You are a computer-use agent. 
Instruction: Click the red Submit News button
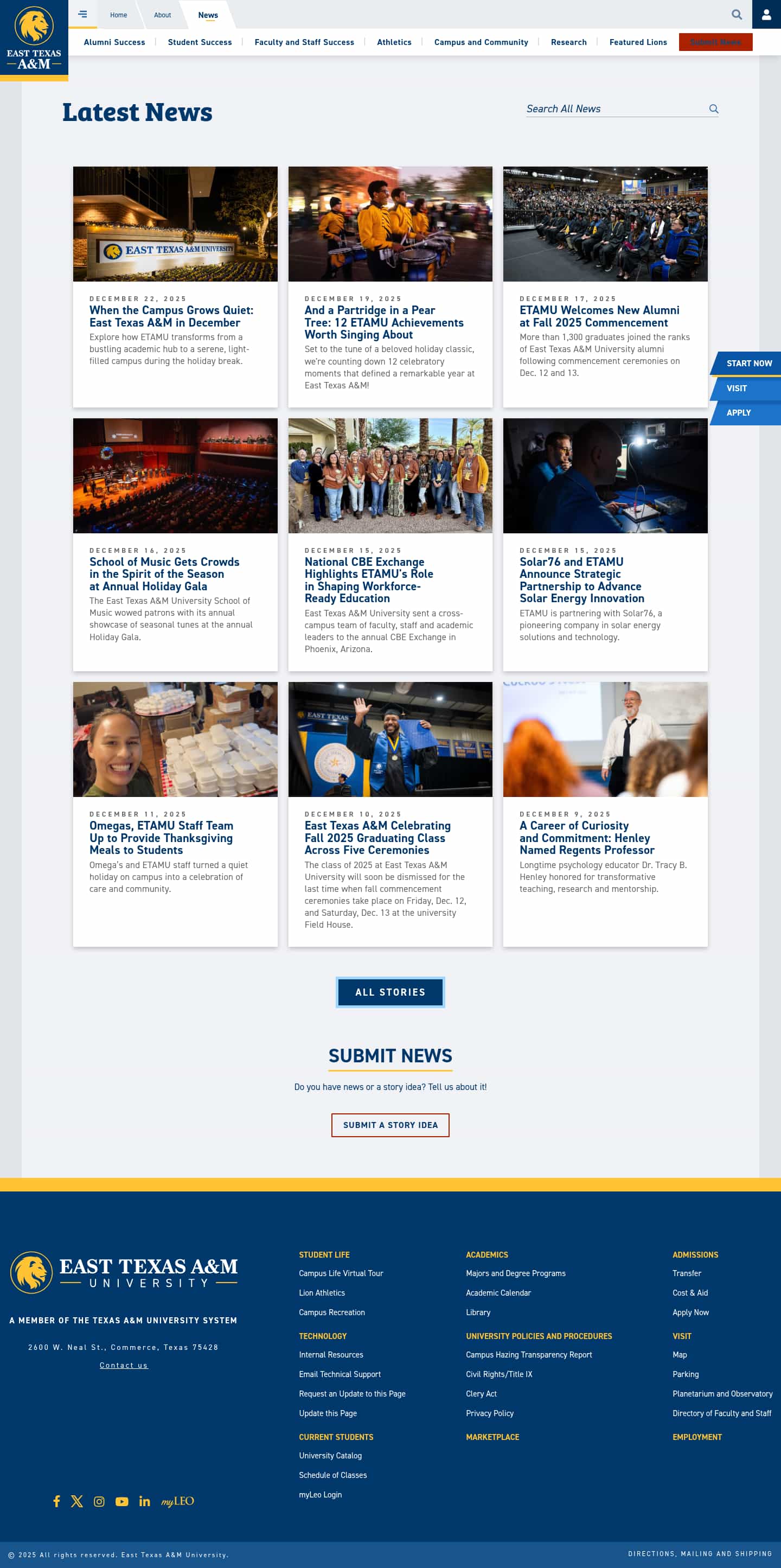point(715,42)
